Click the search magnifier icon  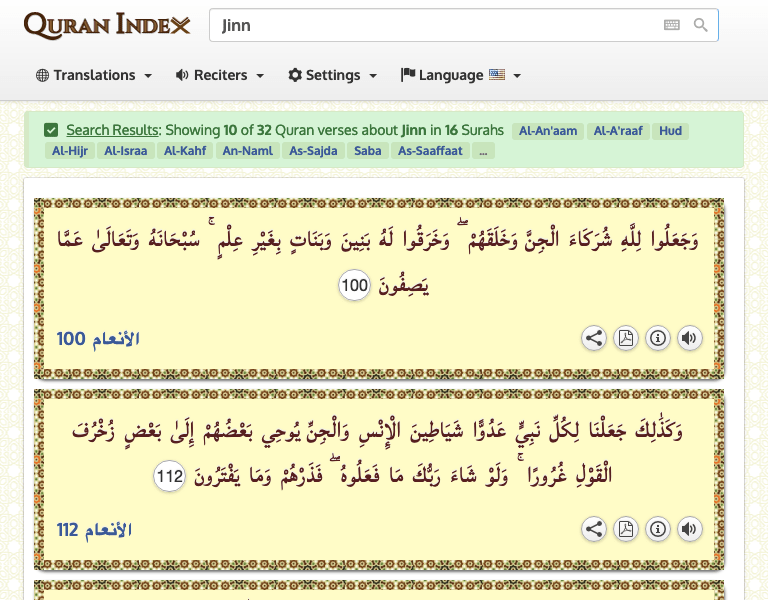(x=700, y=25)
